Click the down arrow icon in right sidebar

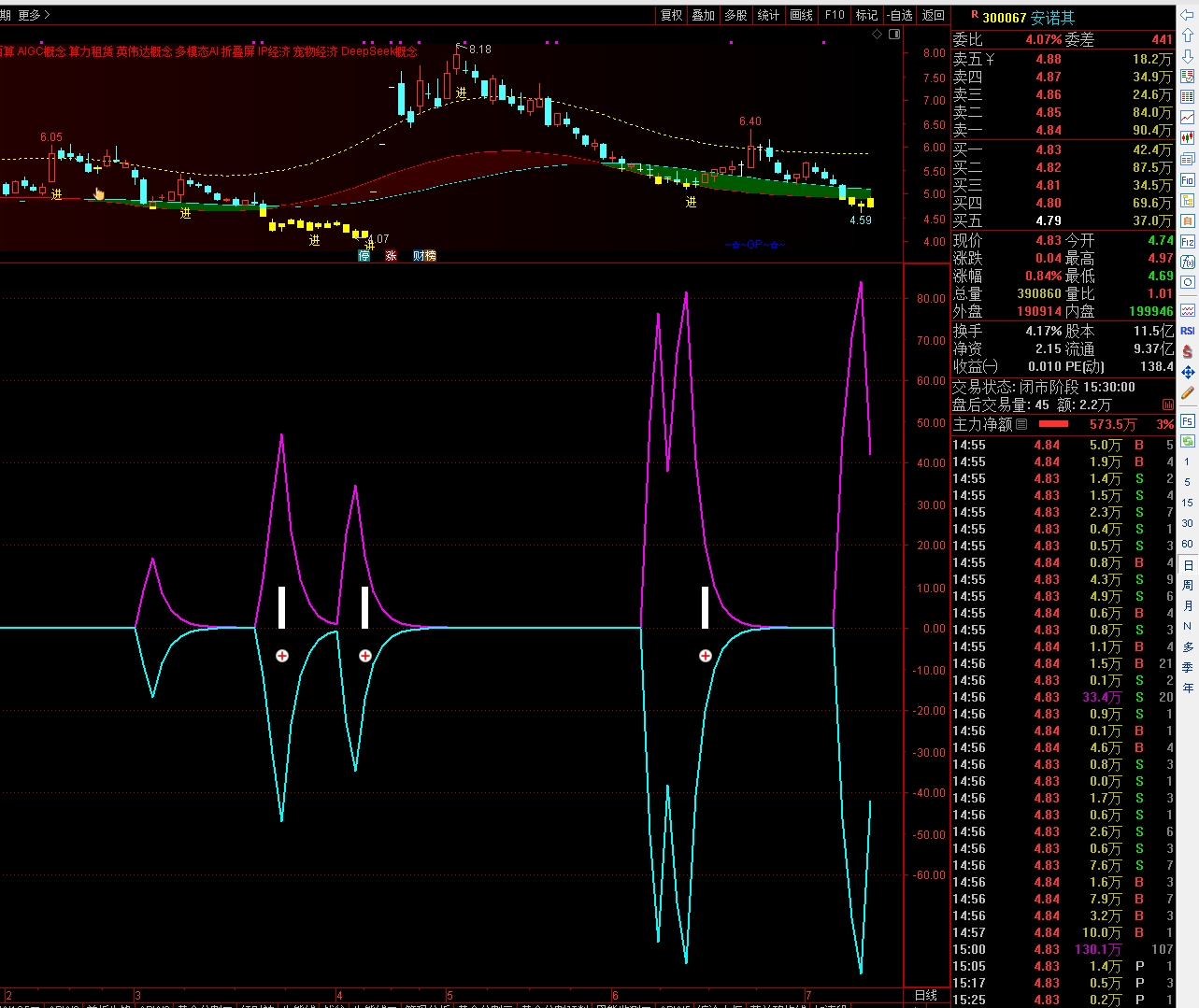coord(1188,56)
